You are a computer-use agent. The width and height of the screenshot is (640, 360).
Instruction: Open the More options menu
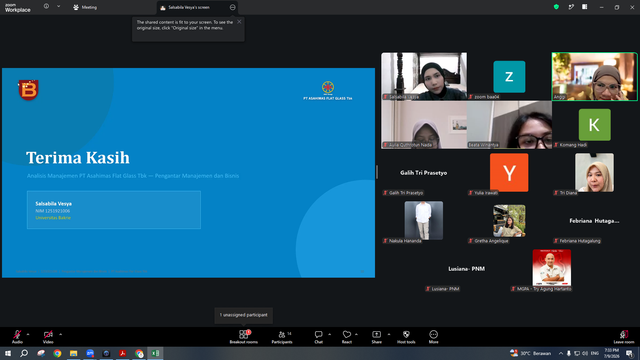click(x=433, y=337)
